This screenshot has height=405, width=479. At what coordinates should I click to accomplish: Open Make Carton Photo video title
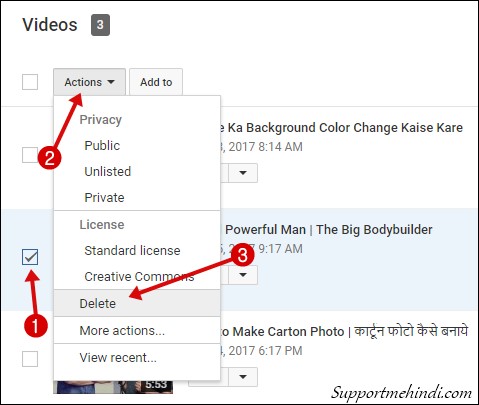click(344, 332)
